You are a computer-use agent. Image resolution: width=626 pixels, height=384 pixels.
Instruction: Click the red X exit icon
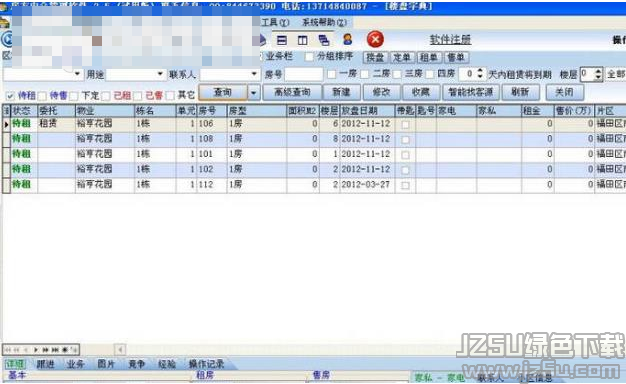[x=375, y=40]
